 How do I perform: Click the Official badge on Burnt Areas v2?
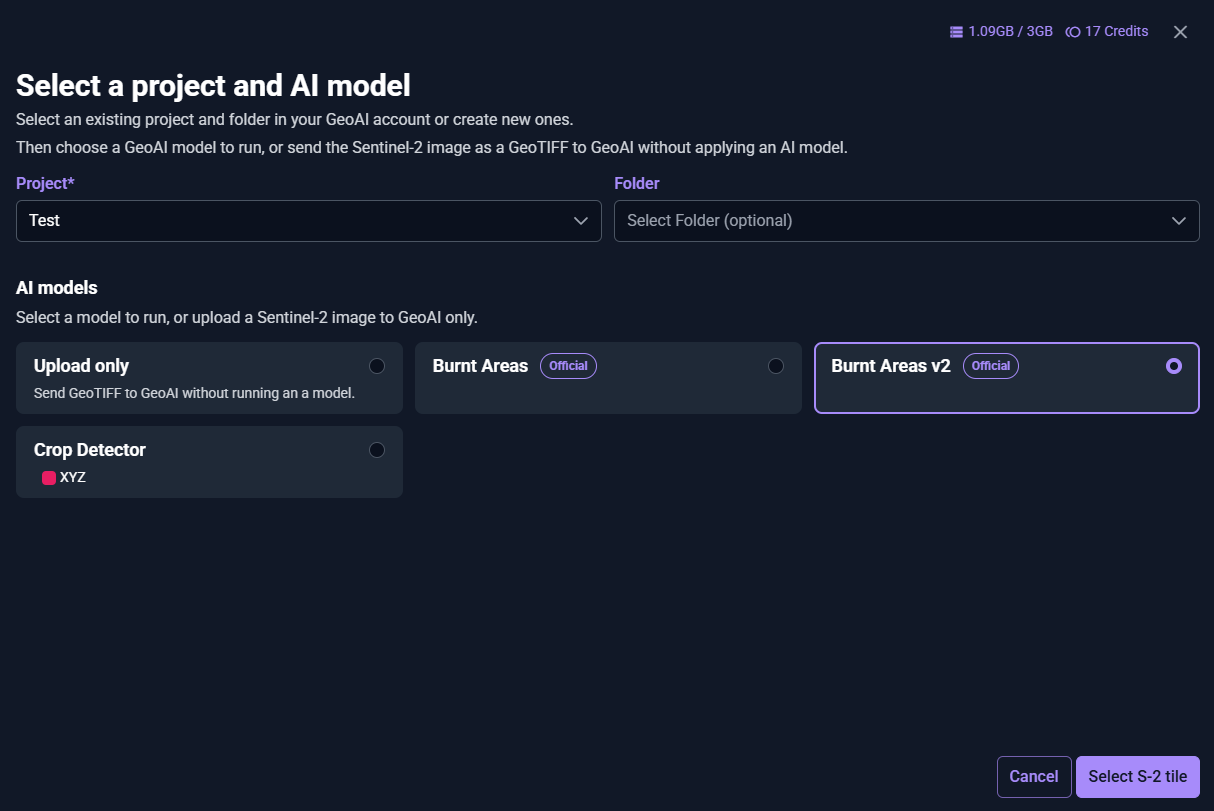coord(991,366)
